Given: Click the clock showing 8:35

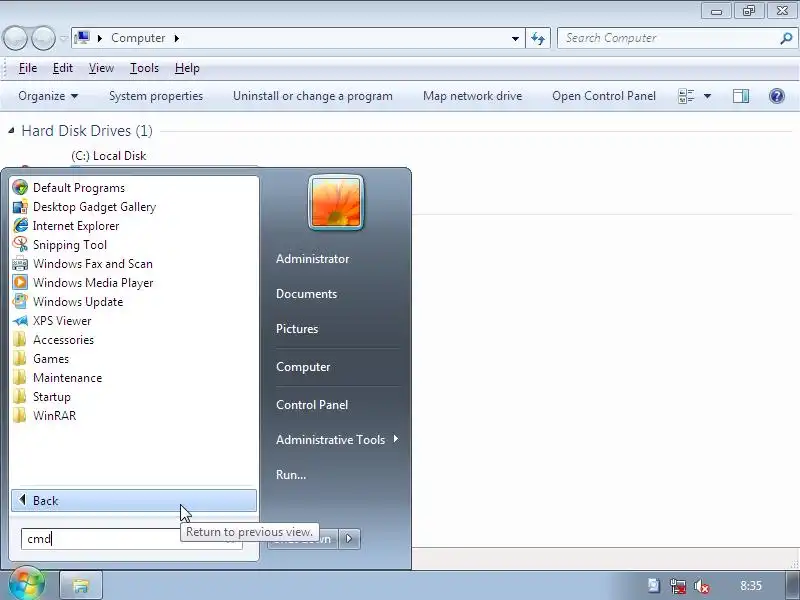Looking at the screenshot, I should (x=751, y=586).
